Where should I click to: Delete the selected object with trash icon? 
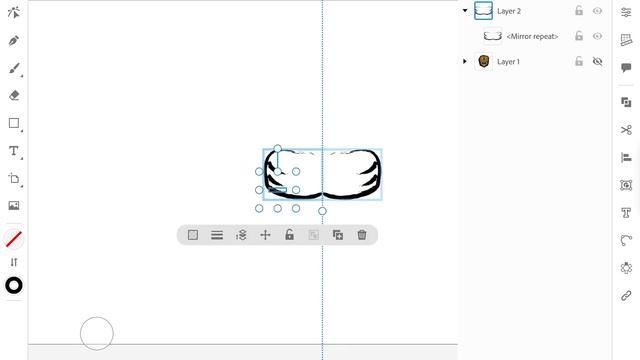coord(362,235)
